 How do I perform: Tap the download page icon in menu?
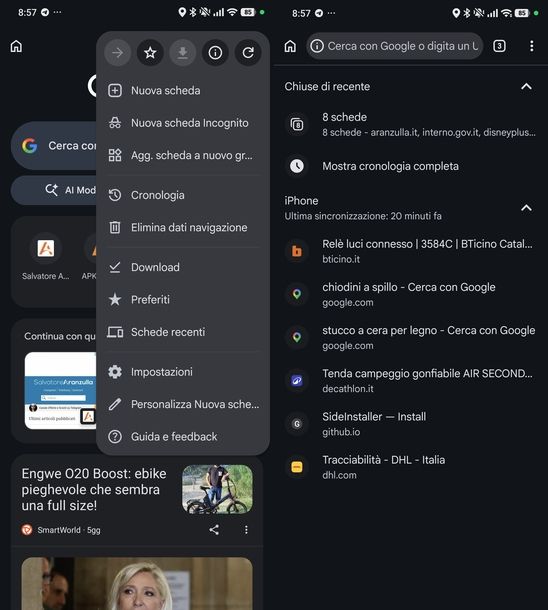click(182, 53)
